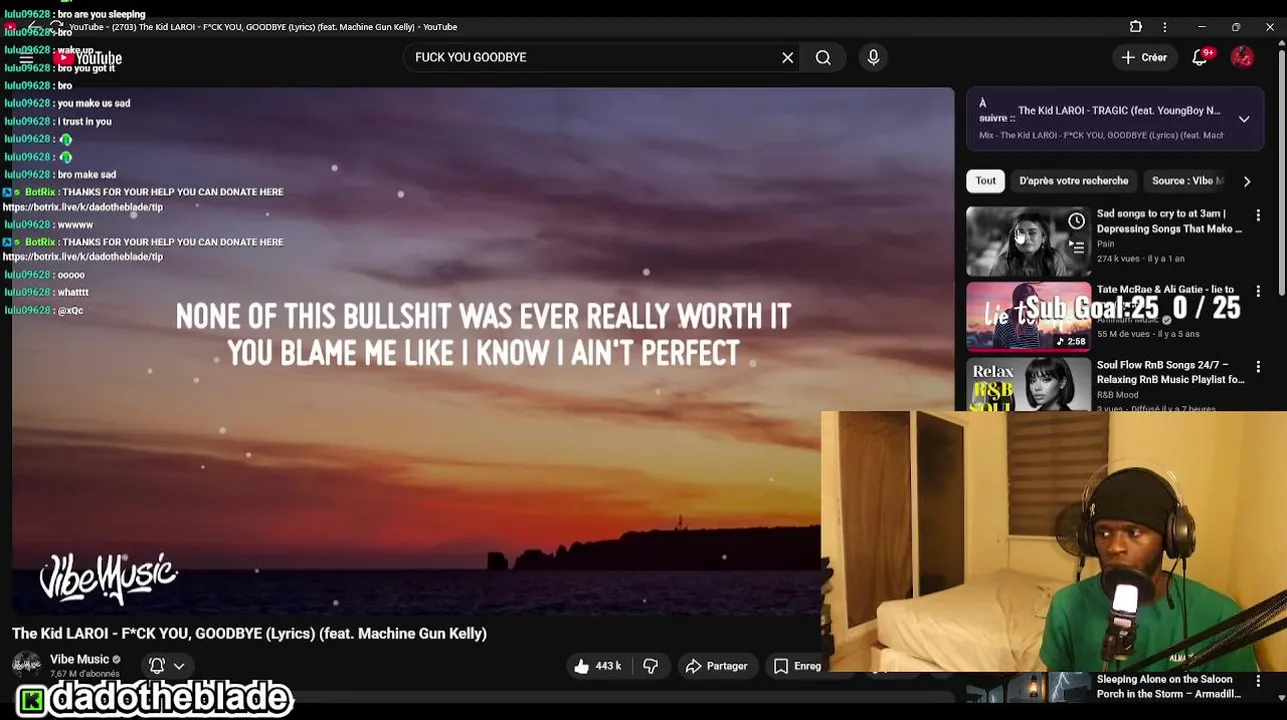The height and width of the screenshot is (720, 1287).
Task: Click the R&B Mood channel name
Action: [1117, 395]
